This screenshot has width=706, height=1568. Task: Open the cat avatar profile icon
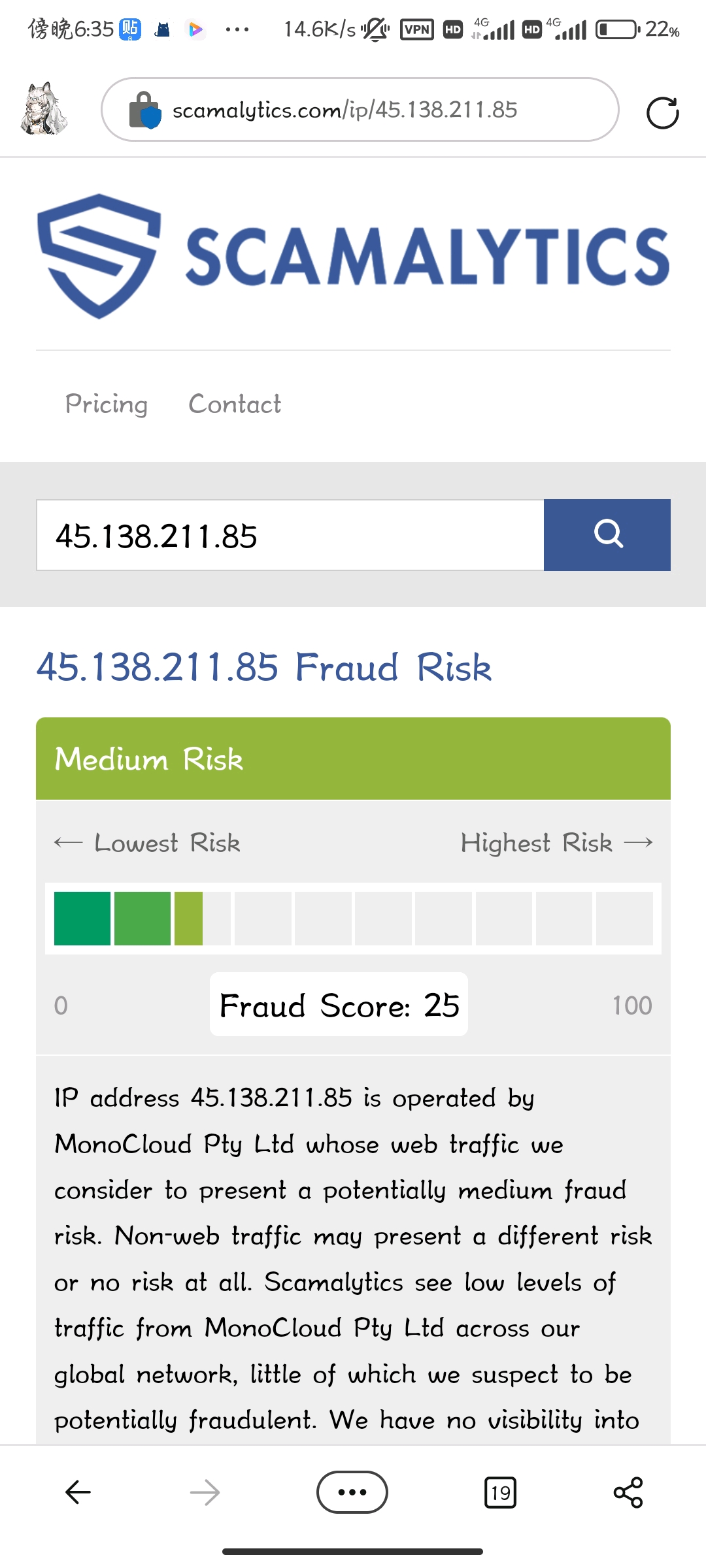pyautogui.click(x=44, y=109)
